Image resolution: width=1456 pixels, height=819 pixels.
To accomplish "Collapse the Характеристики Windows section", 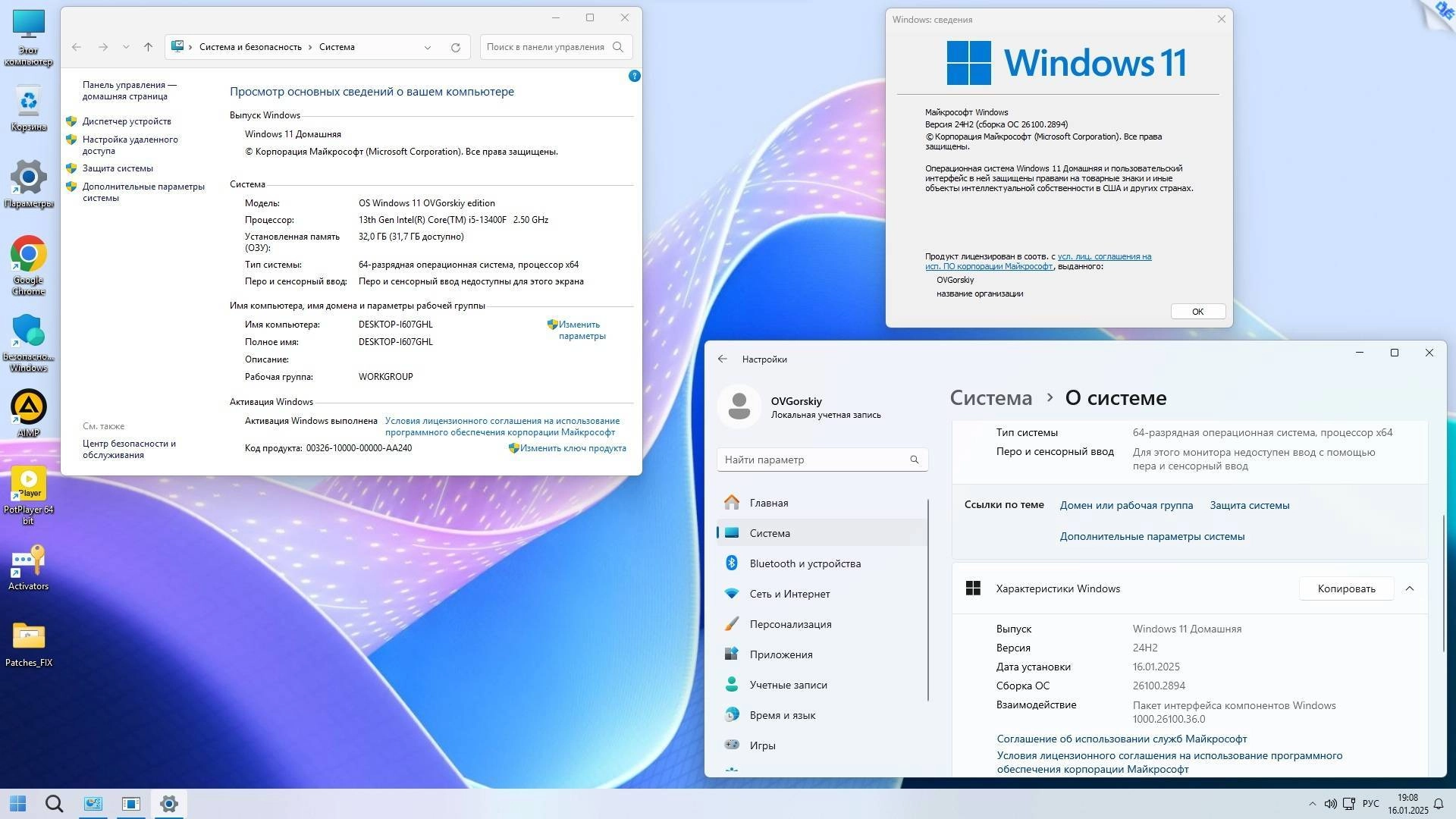I will tap(1410, 588).
